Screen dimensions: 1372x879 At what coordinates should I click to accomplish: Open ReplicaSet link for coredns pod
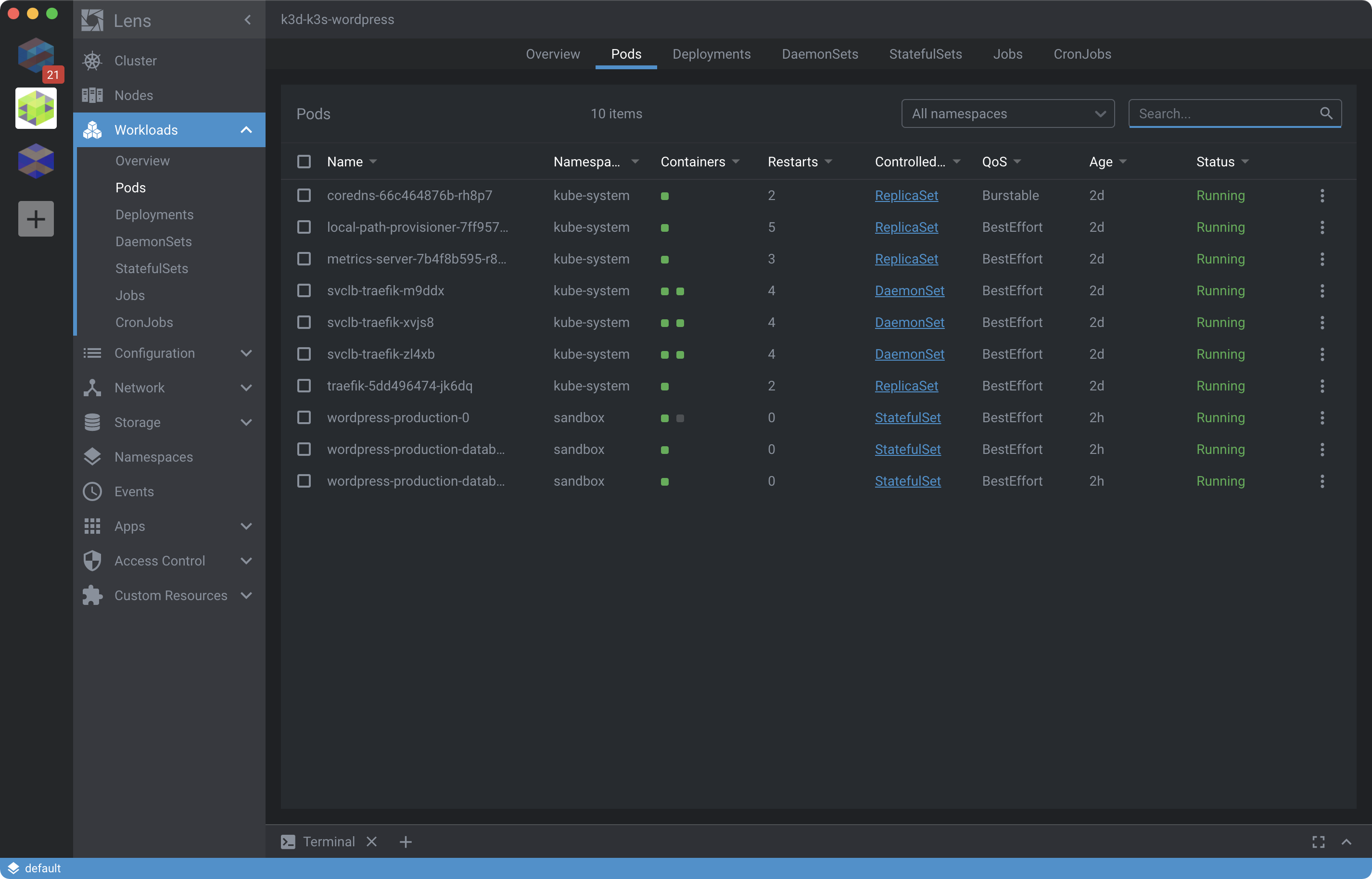(x=906, y=195)
